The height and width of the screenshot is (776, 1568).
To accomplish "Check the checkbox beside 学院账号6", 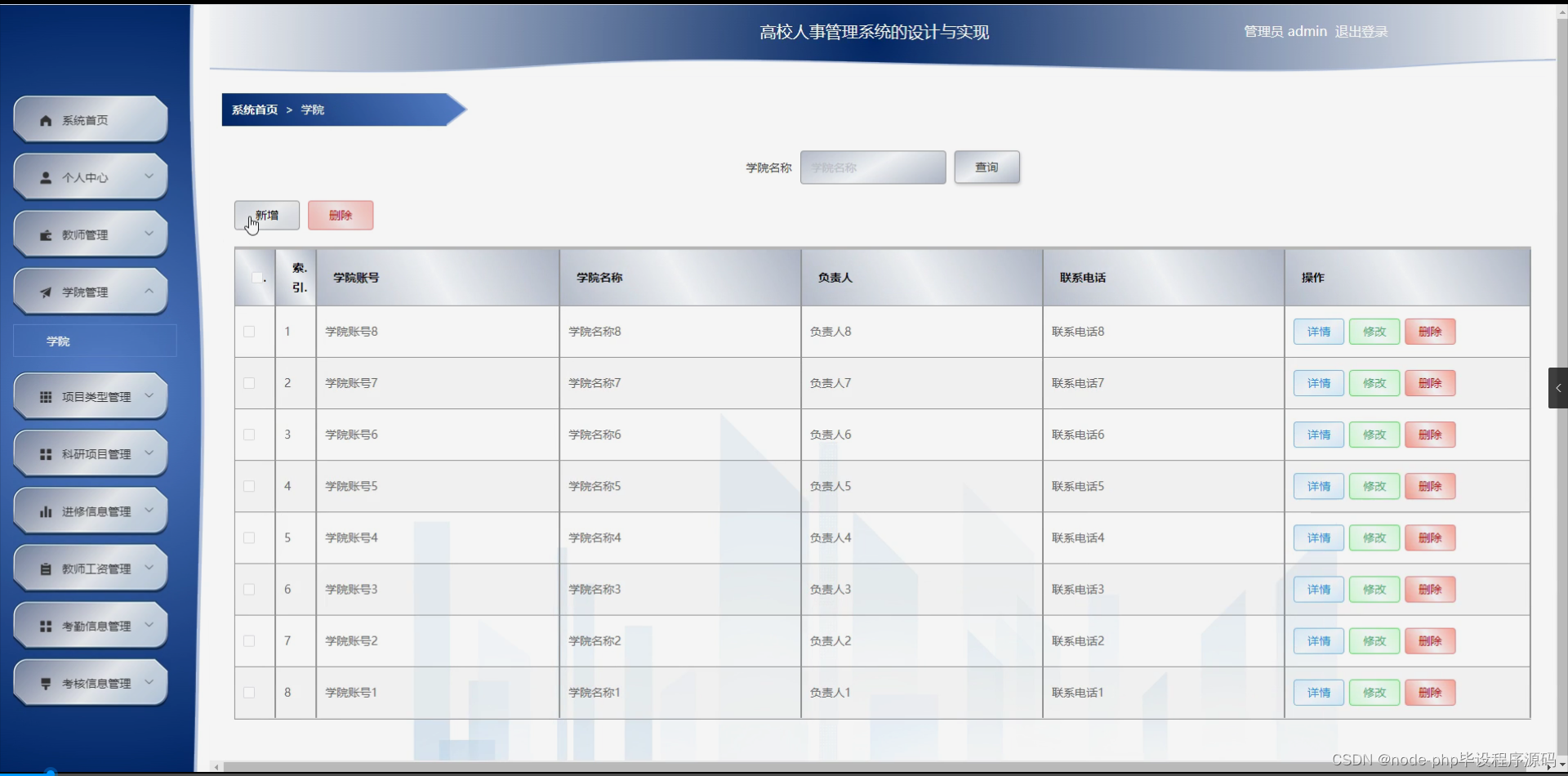I will [x=248, y=435].
